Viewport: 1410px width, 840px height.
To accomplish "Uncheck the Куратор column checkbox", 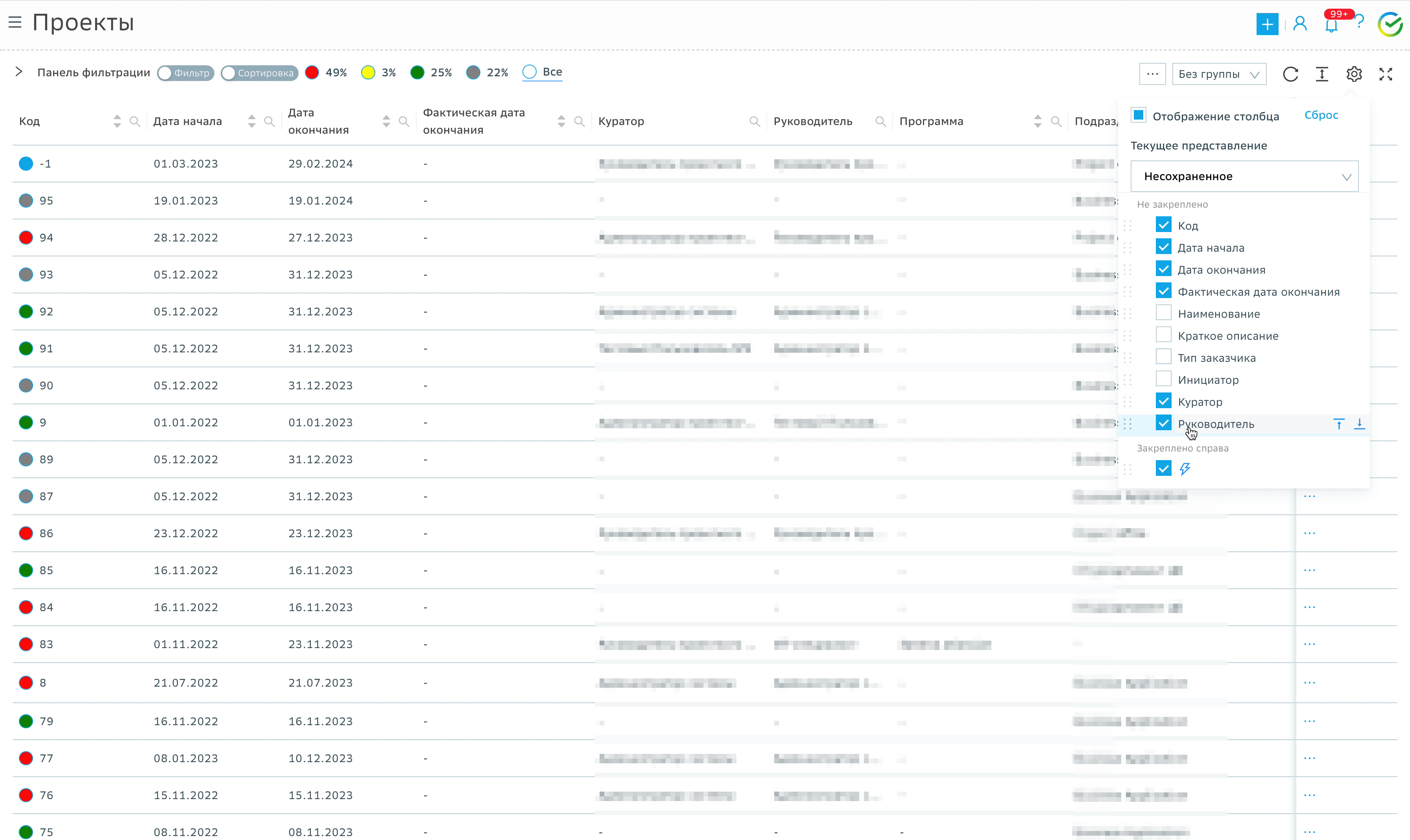I will 1163,402.
